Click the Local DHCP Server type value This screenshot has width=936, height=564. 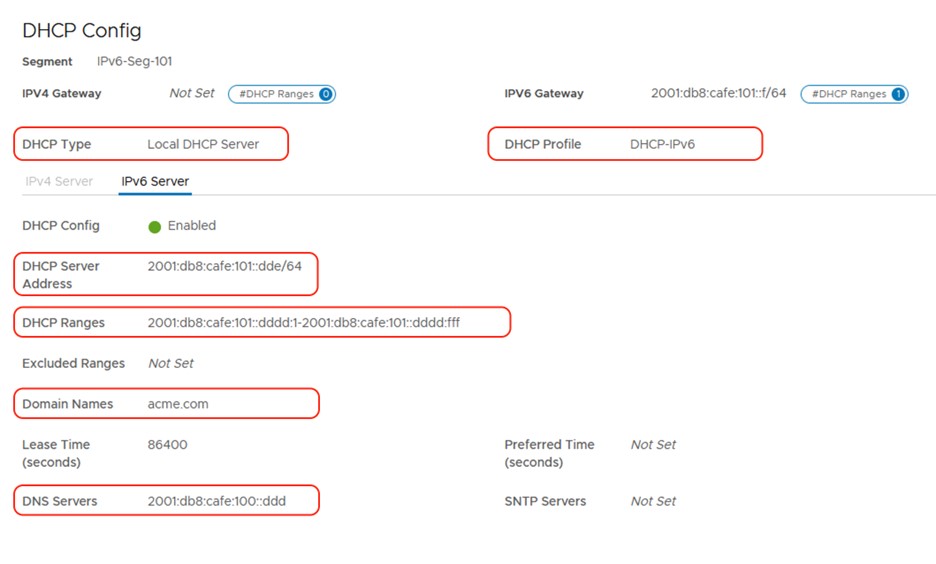(203, 144)
